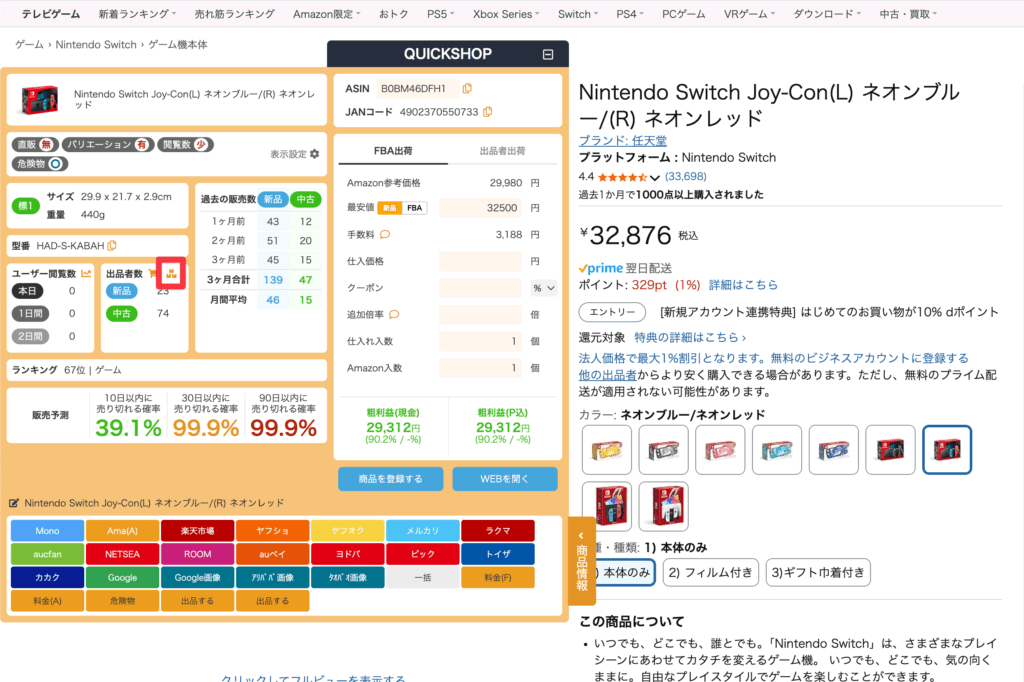Choose the 本体のみ option

(625, 572)
